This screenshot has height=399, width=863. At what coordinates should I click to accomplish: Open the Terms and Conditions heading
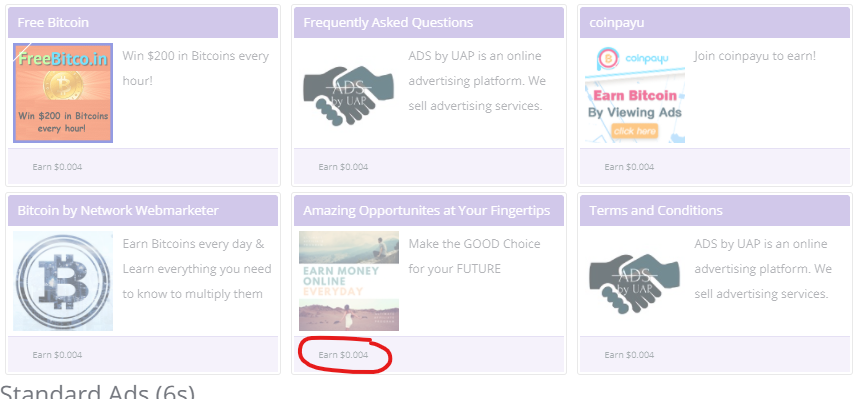(x=656, y=211)
